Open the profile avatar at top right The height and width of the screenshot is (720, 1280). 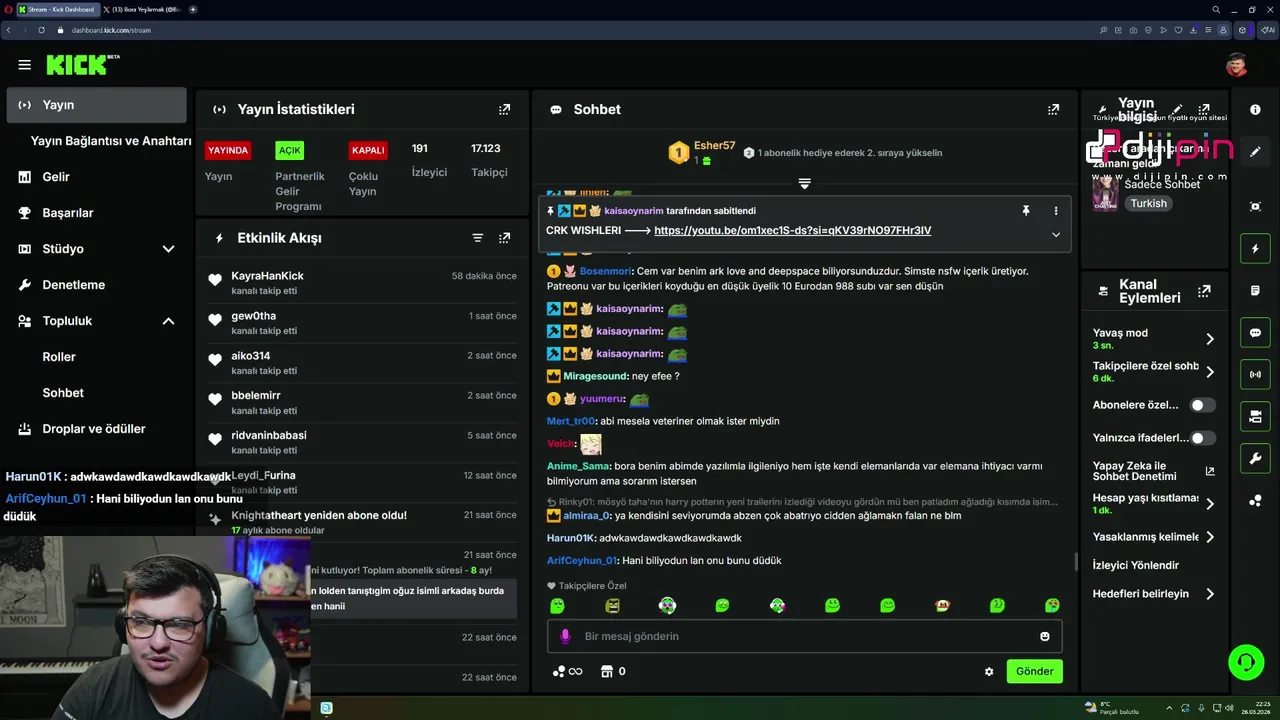click(1237, 65)
